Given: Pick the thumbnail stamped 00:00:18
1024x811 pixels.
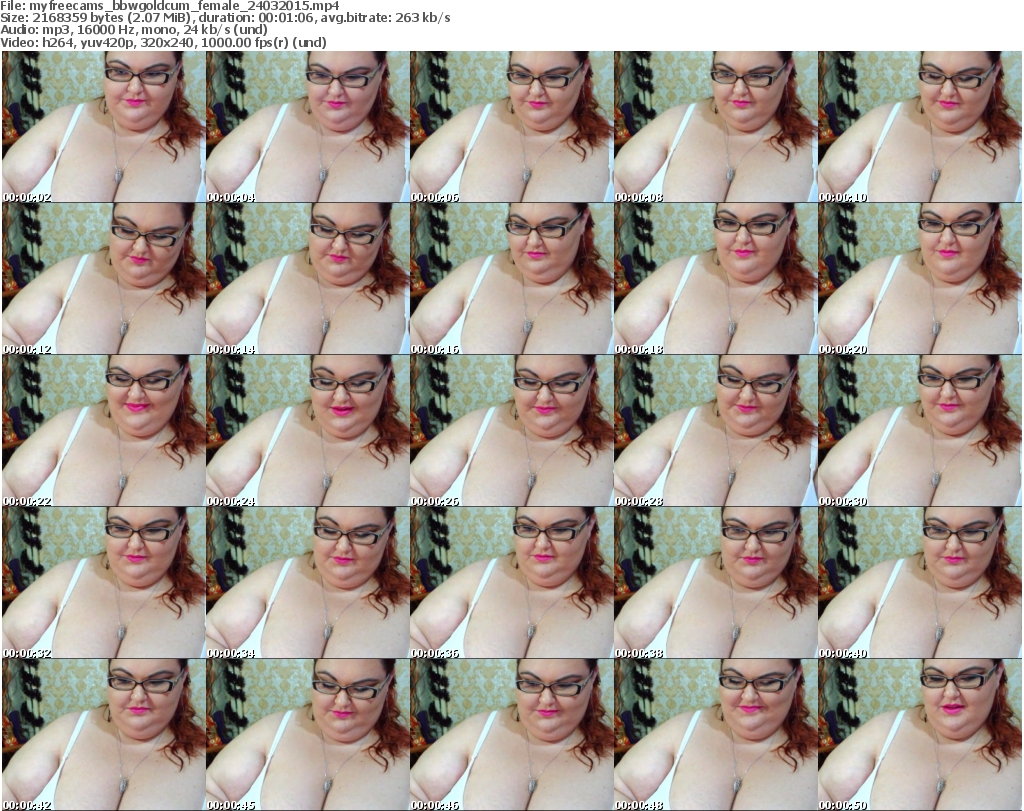Looking at the screenshot, I should pos(715,279).
